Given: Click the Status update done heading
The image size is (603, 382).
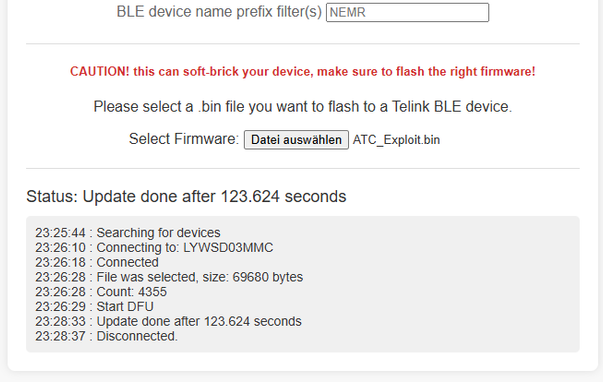Looking at the screenshot, I should [186, 197].
